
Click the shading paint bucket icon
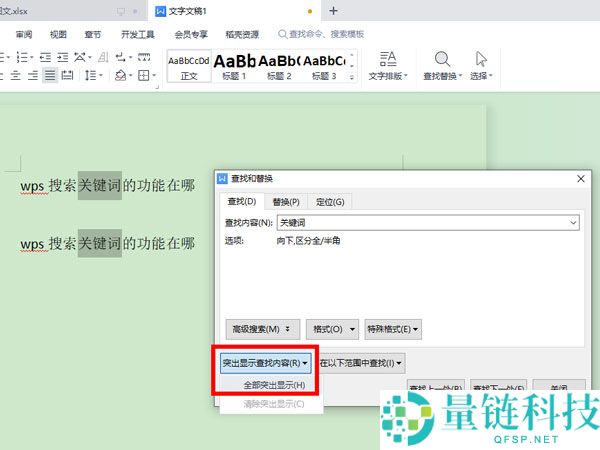(x=121, y=75)
